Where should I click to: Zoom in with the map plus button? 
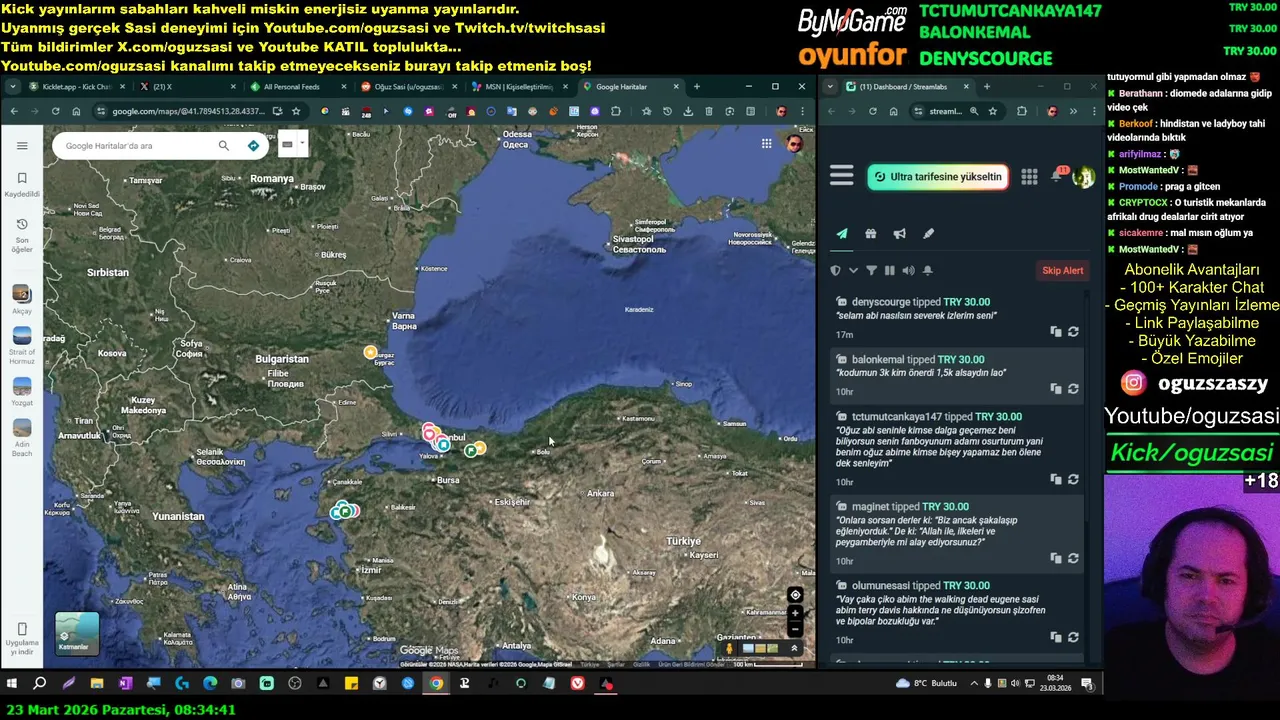(795, 613)
